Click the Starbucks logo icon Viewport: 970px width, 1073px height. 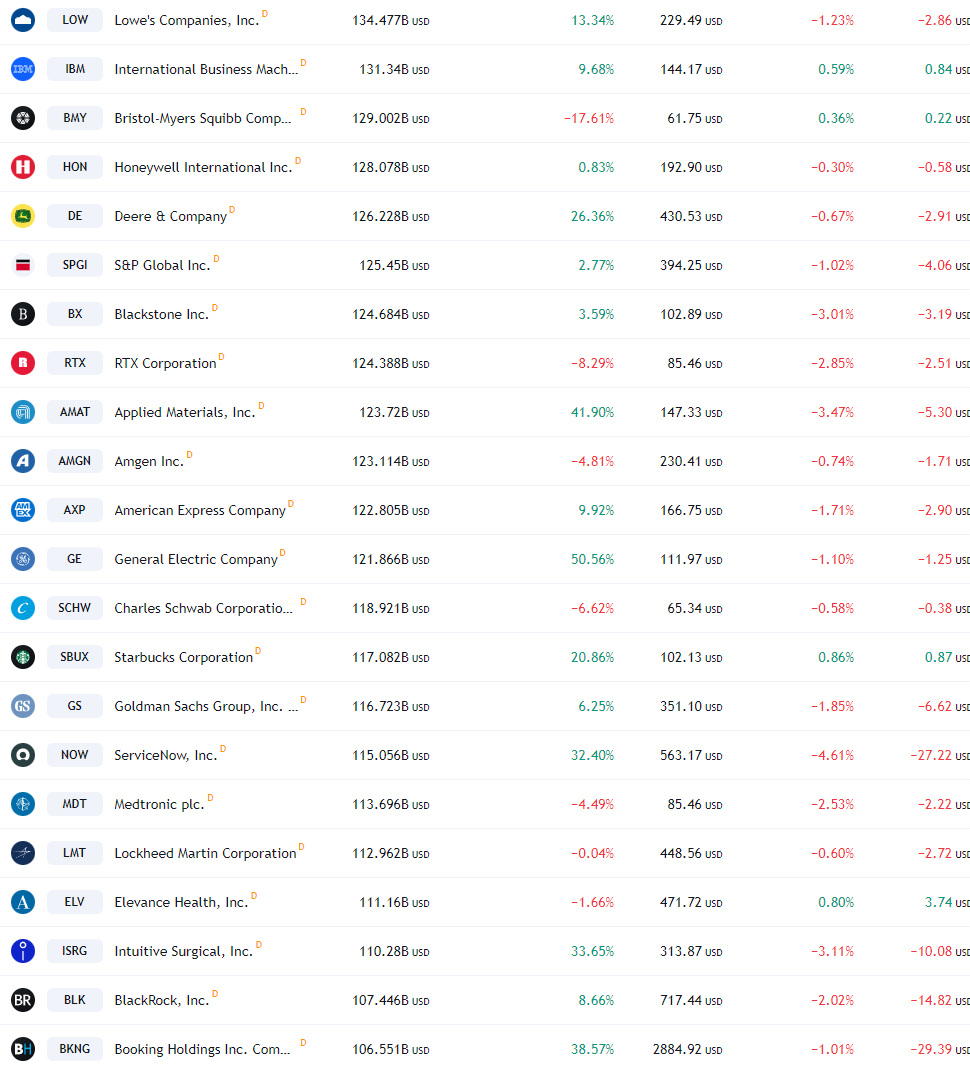(23, 657)
